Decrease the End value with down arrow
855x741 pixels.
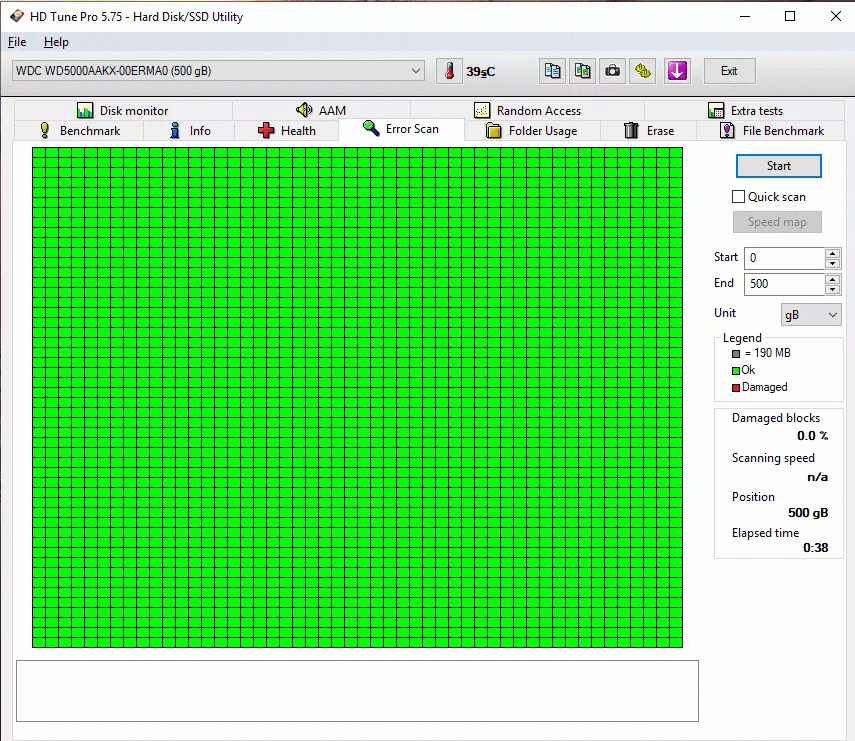click(x=832, y=289)
